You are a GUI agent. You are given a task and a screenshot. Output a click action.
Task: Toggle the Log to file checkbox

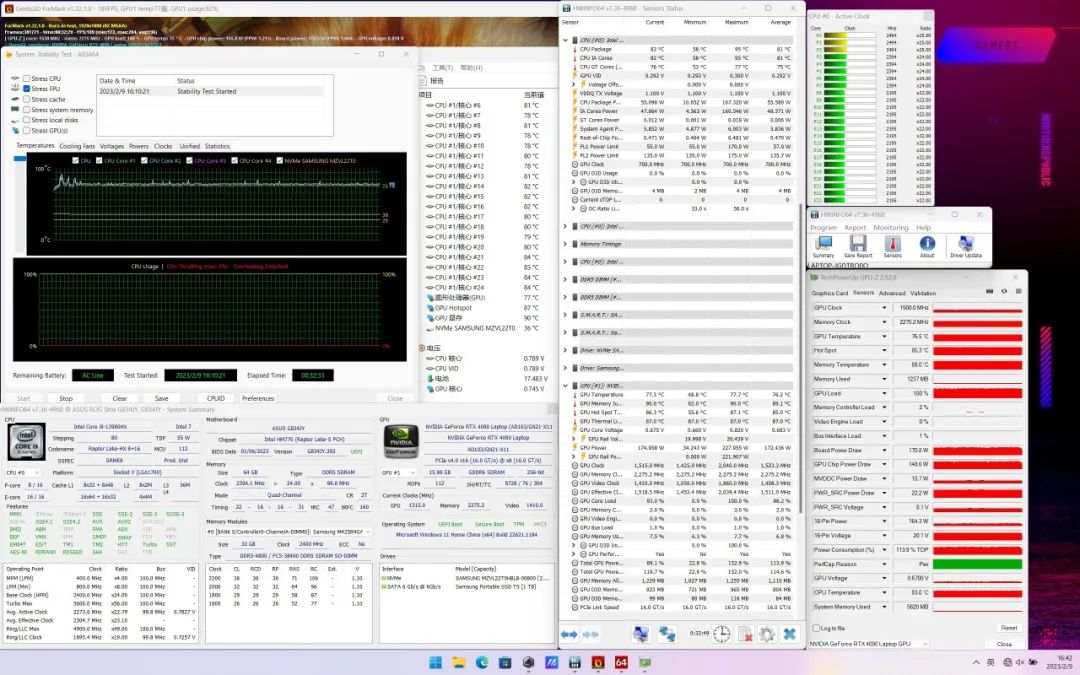(x=816, y=628)
